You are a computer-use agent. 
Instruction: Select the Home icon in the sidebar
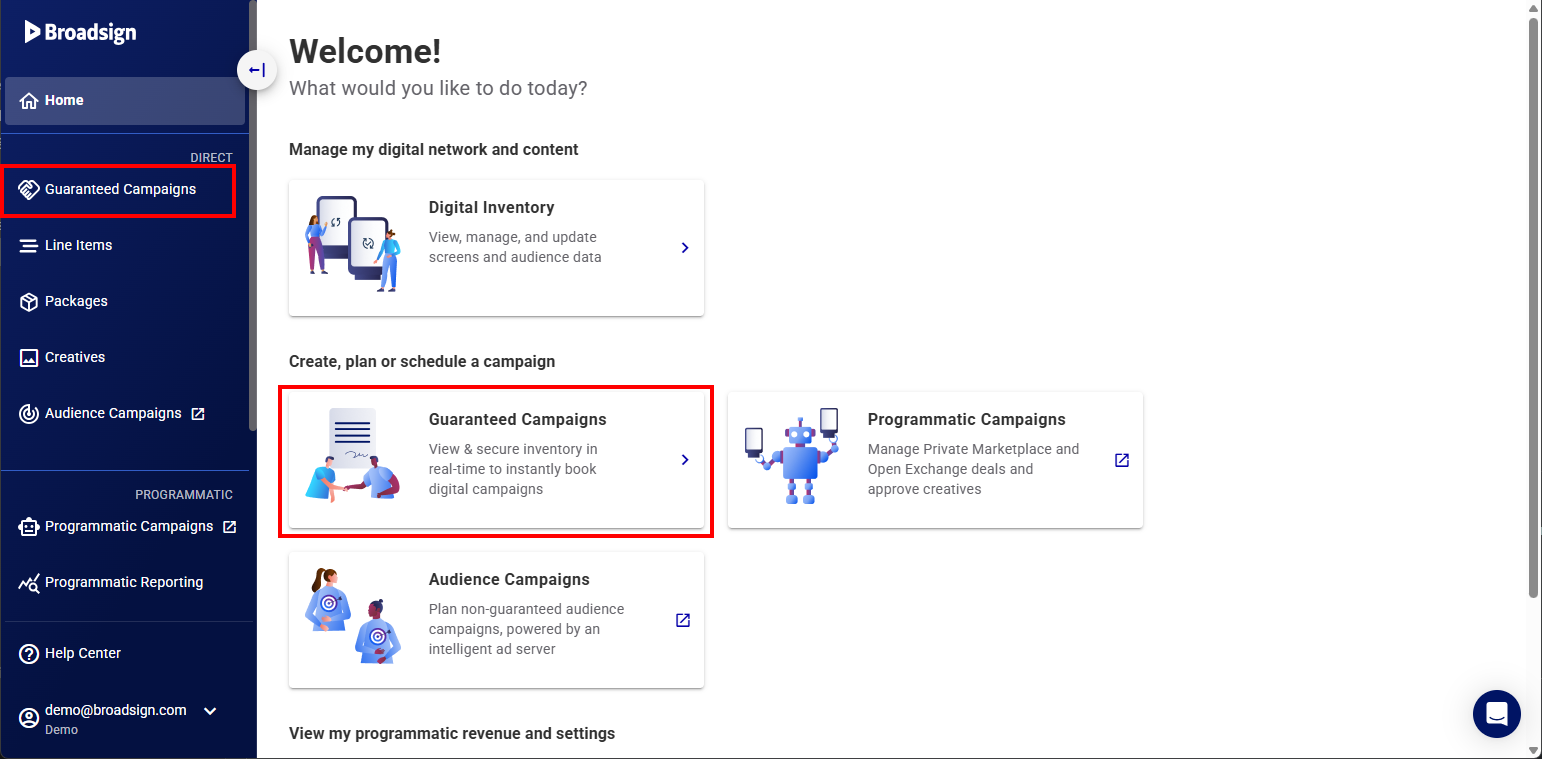(27, 99)
